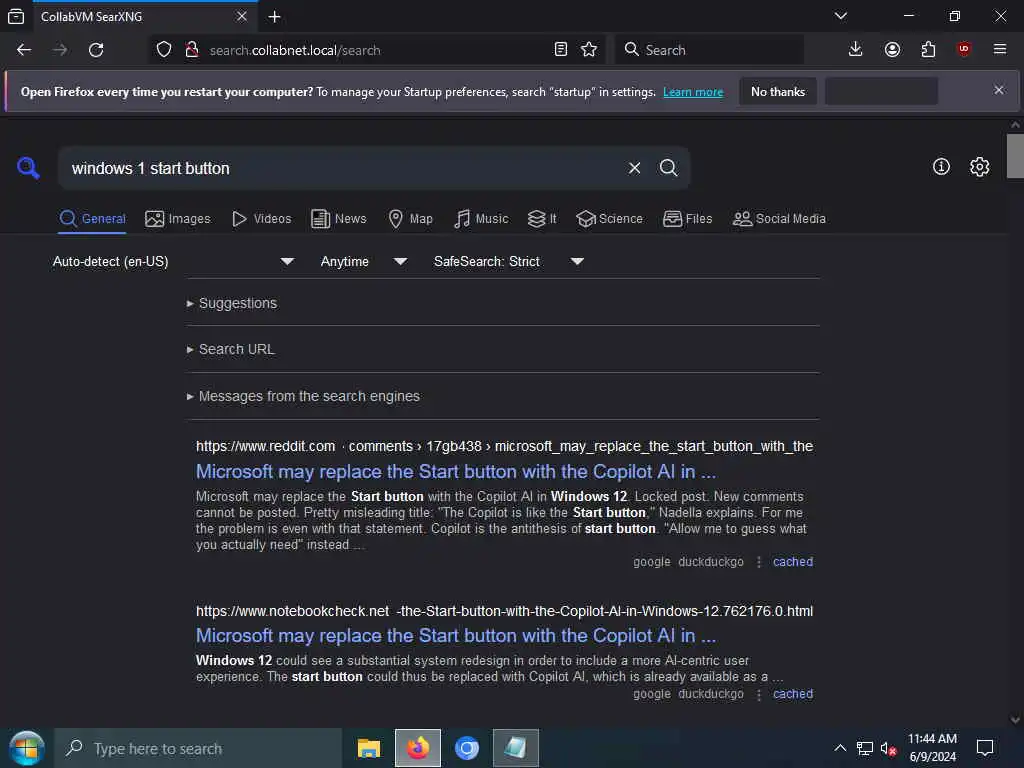Open the notebookcheck.net Copilot AI result title
The width and height of the screenshot is (1024, 768).
pos(456,635)
